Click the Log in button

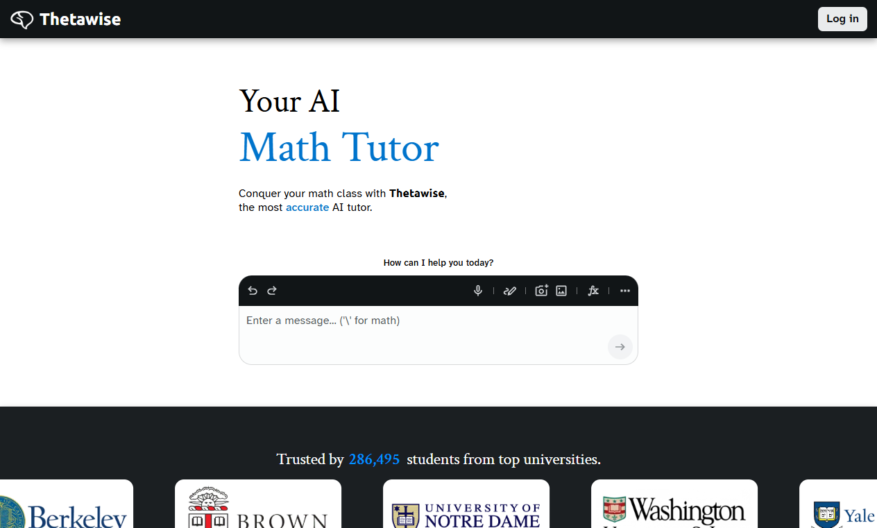click(842, 19)
